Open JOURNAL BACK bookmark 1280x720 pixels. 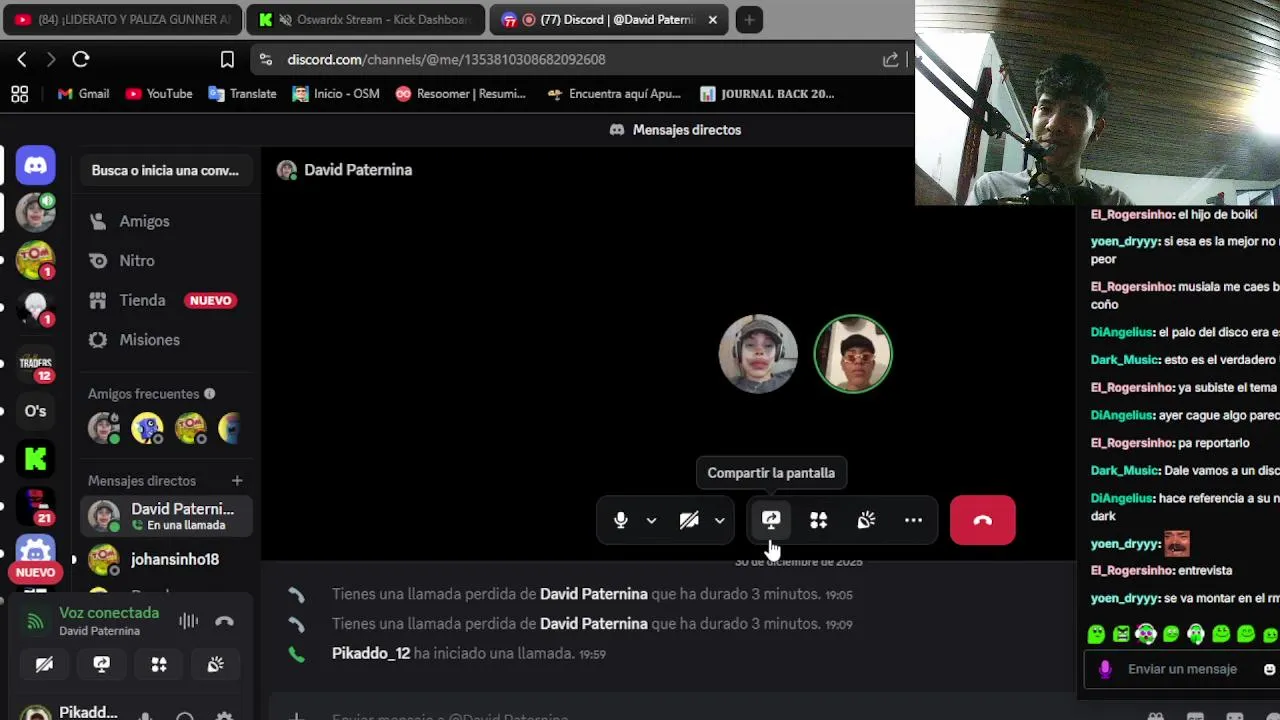click(x=767, y=94)
